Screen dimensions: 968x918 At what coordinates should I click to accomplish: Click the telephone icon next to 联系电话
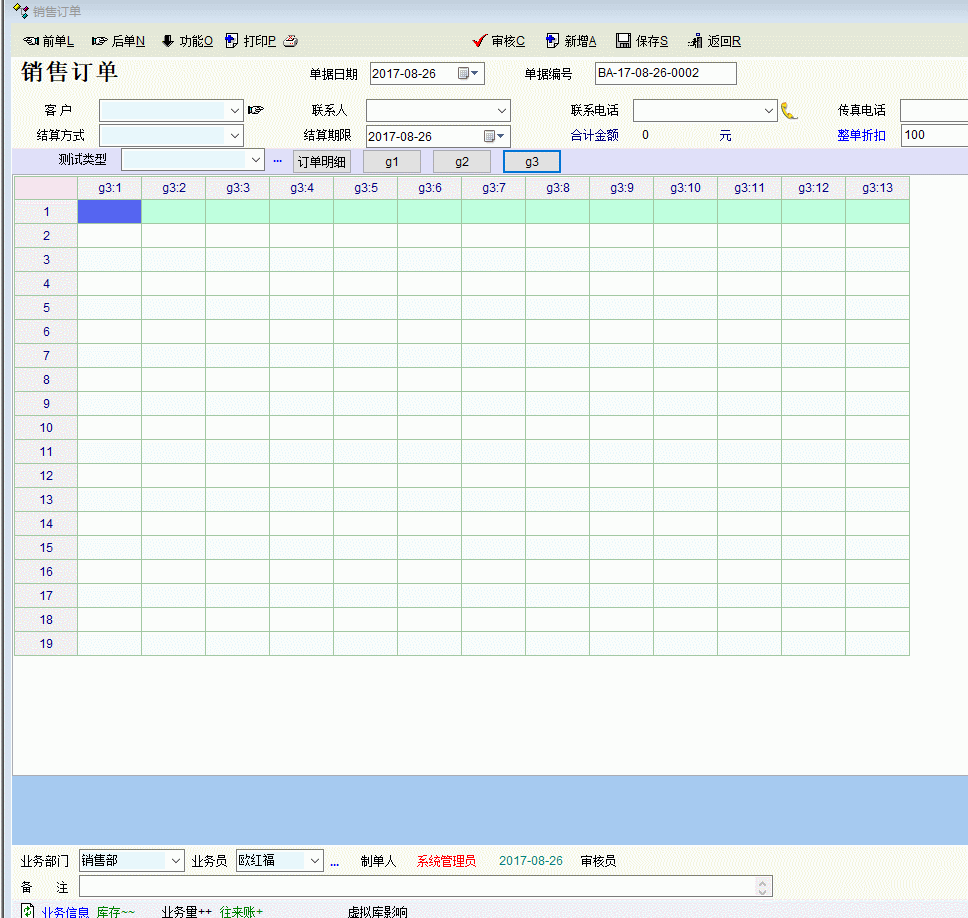tap(789, 110)
